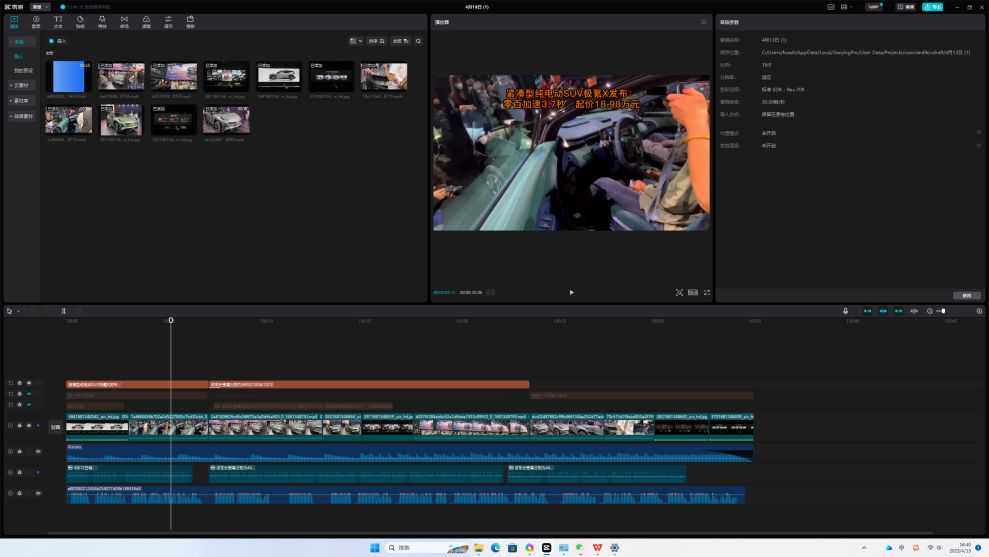The image size is (989, 557).
Task: Expand the menu dropdown beside the logo
Action: pos(41,6)
